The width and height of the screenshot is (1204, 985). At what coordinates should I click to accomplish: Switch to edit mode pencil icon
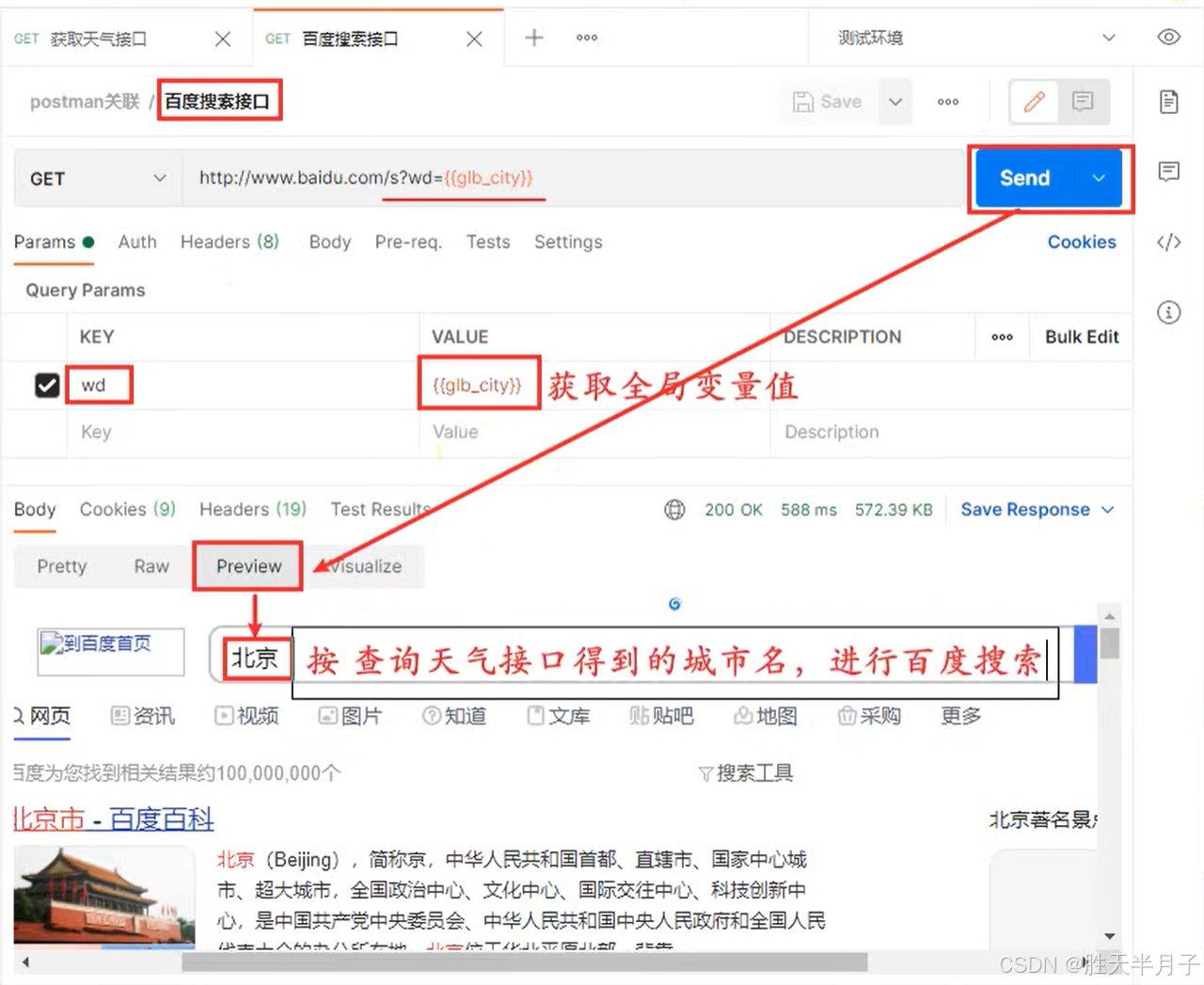click(1034, 102)
